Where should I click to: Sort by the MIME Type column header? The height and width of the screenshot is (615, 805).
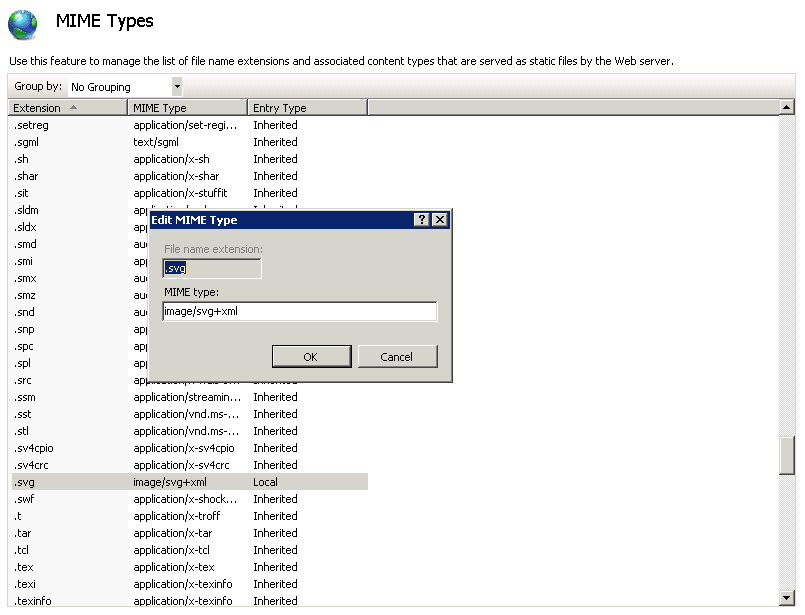click(x=187, y=108)
